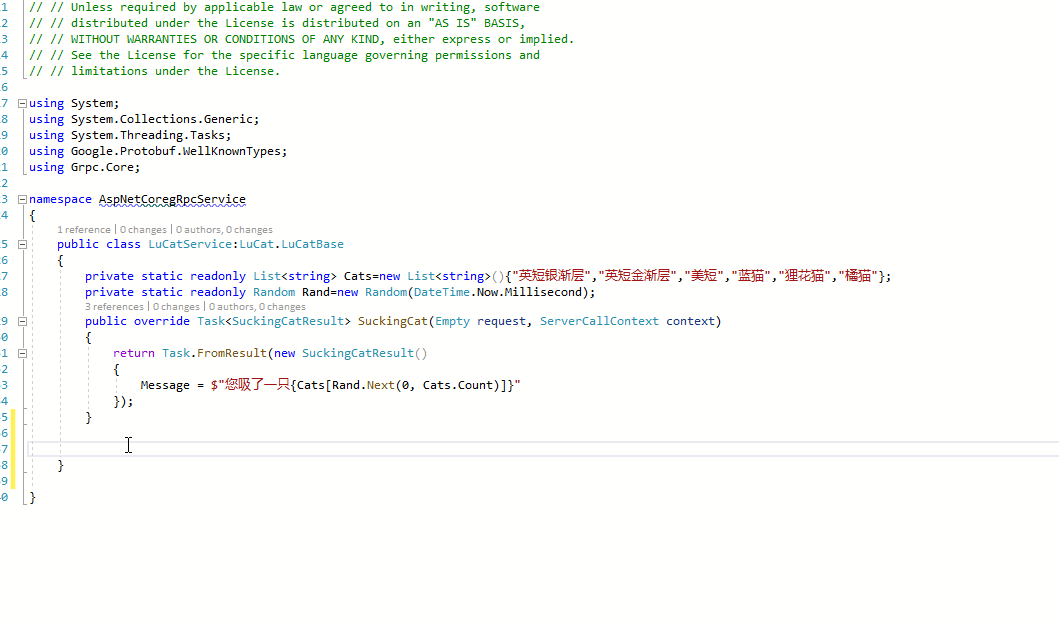Click the LuCatBase base class name

313,244
